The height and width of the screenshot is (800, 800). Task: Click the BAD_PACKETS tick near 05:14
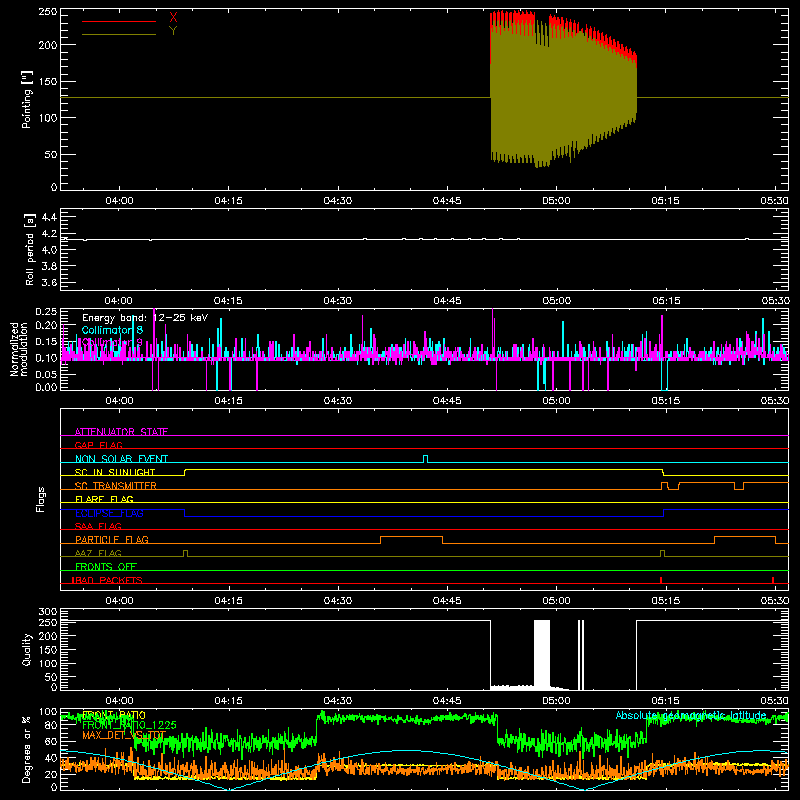point(661,580)
